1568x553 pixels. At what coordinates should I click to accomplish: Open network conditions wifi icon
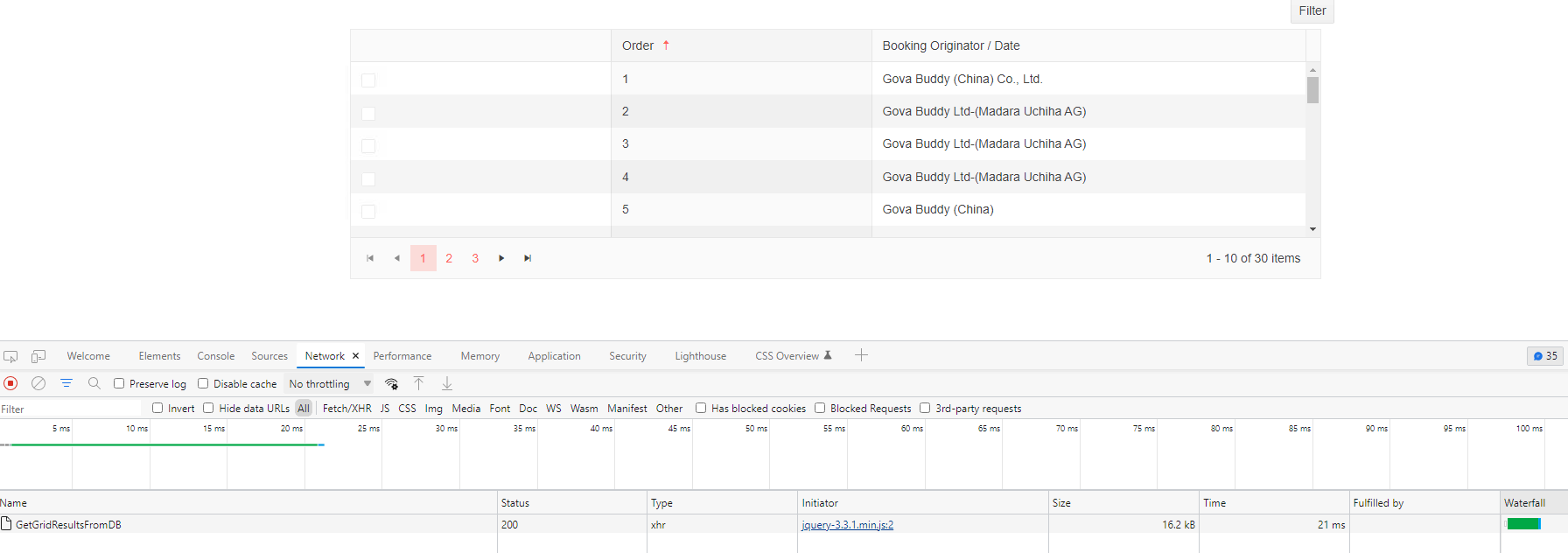(x=392, y=383)
